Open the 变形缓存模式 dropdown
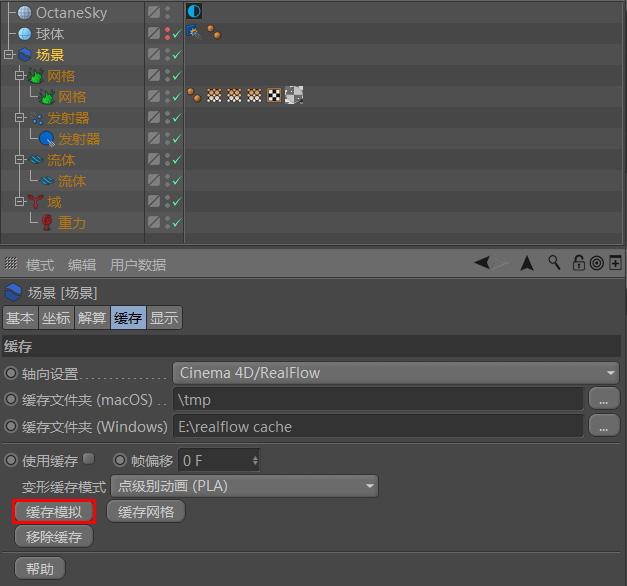Viewport: 627px width, 586px height. click(244, 486)
